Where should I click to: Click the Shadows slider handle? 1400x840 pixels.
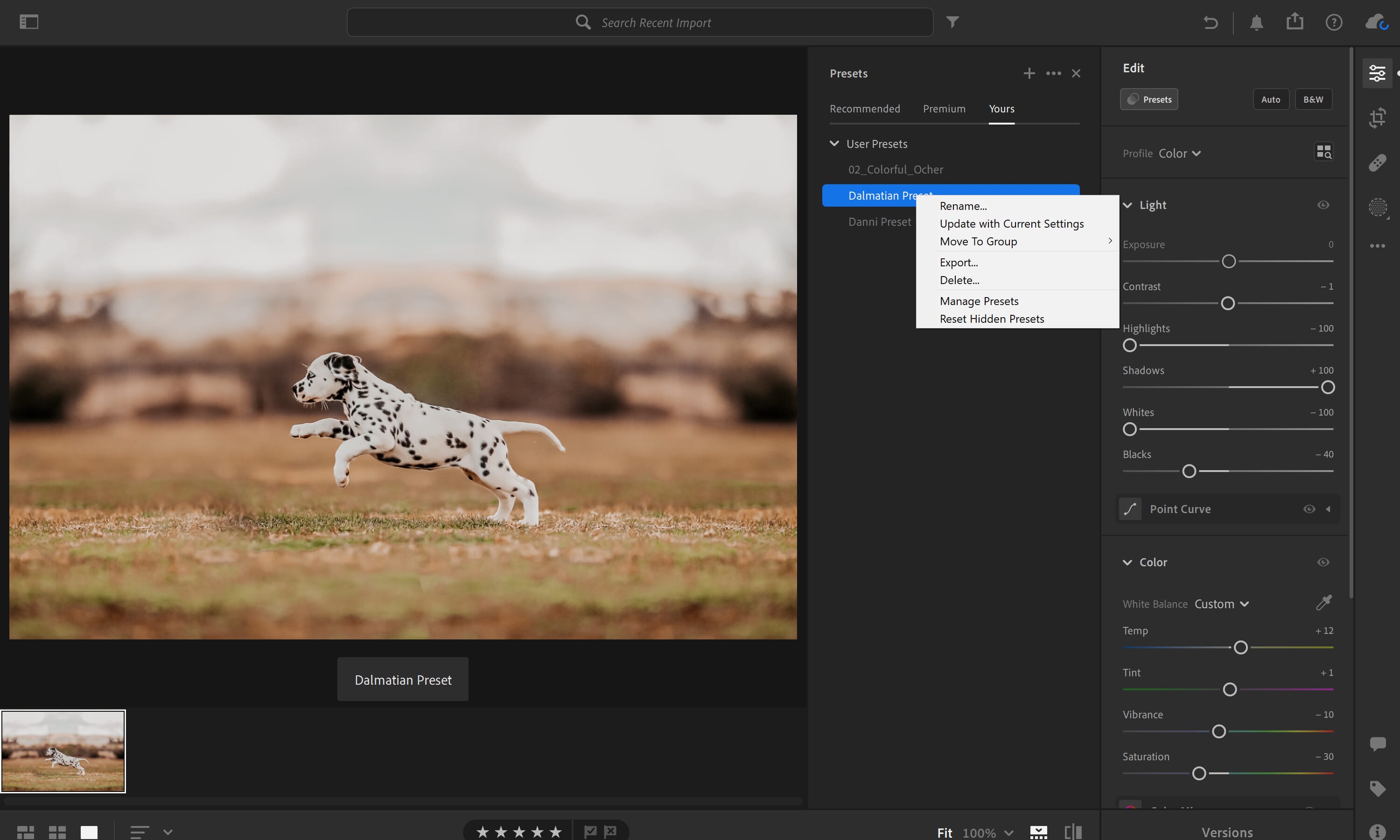pos(1328,387)
